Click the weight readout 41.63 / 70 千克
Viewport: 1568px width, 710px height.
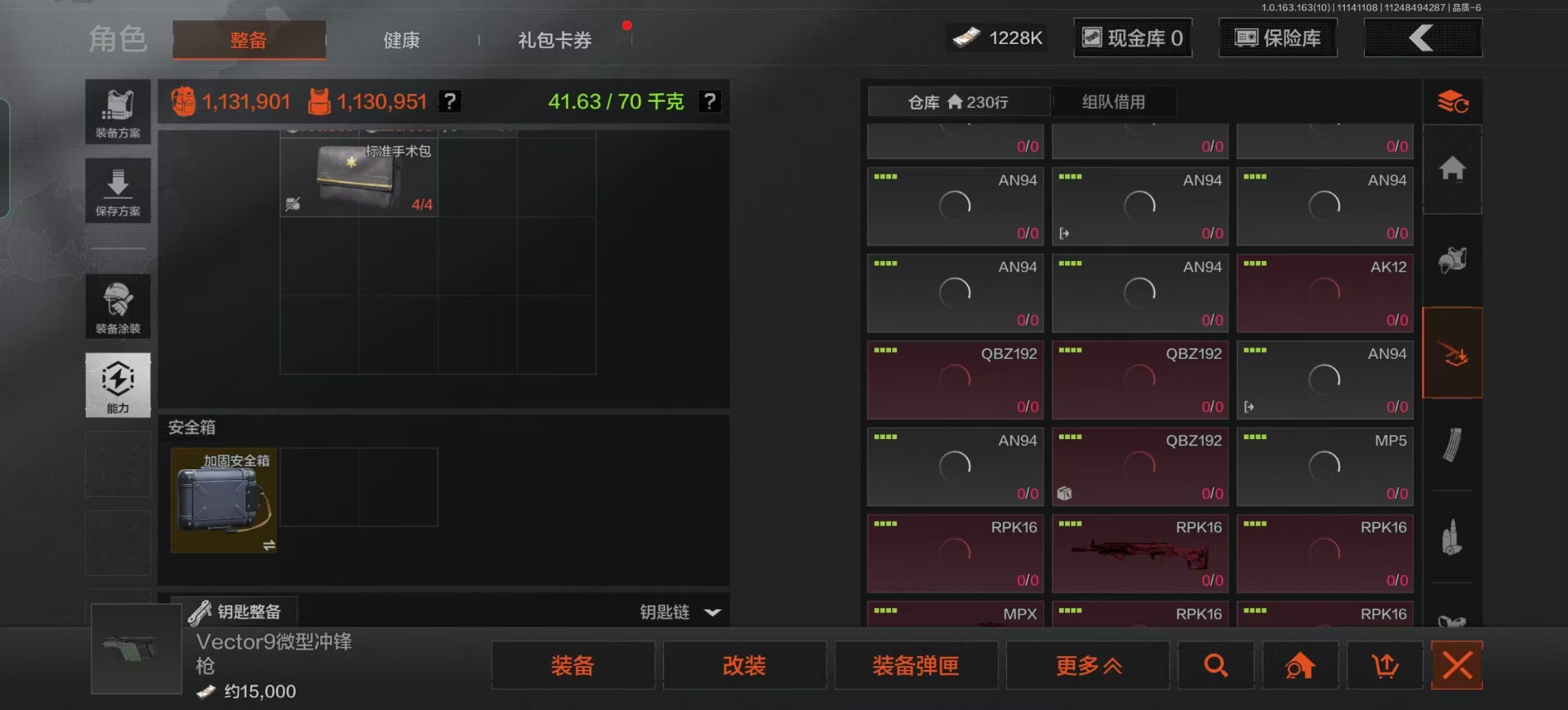point(616,101)
